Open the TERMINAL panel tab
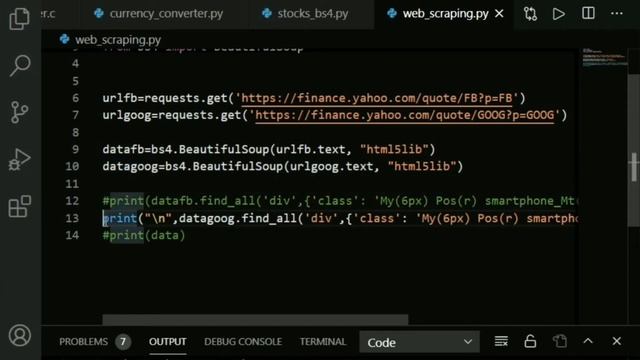 [x=323, y=342]
